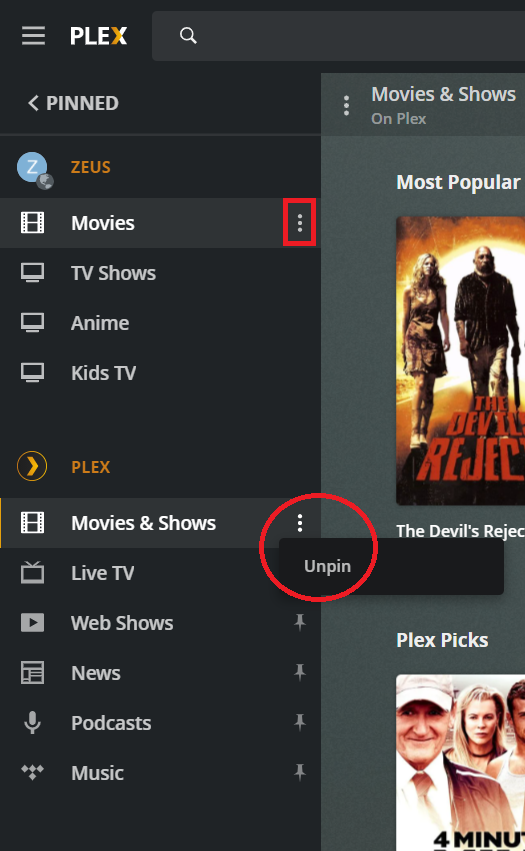The image size is (525, 851).
Task: Toggle the pin for Web Shows
Action: click(x=300, y=623)
